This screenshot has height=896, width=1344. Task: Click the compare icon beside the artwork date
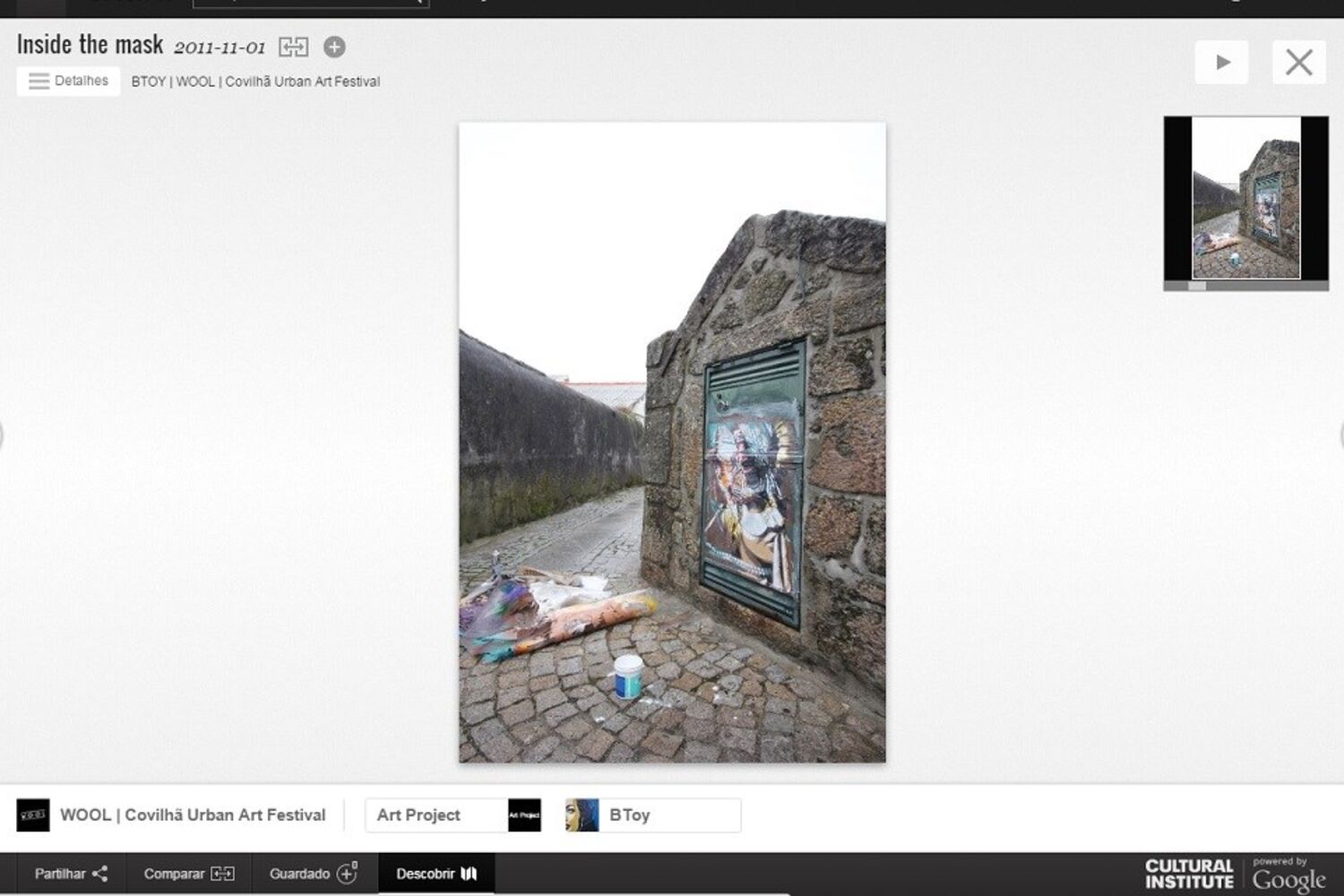[x=293, y=47]
